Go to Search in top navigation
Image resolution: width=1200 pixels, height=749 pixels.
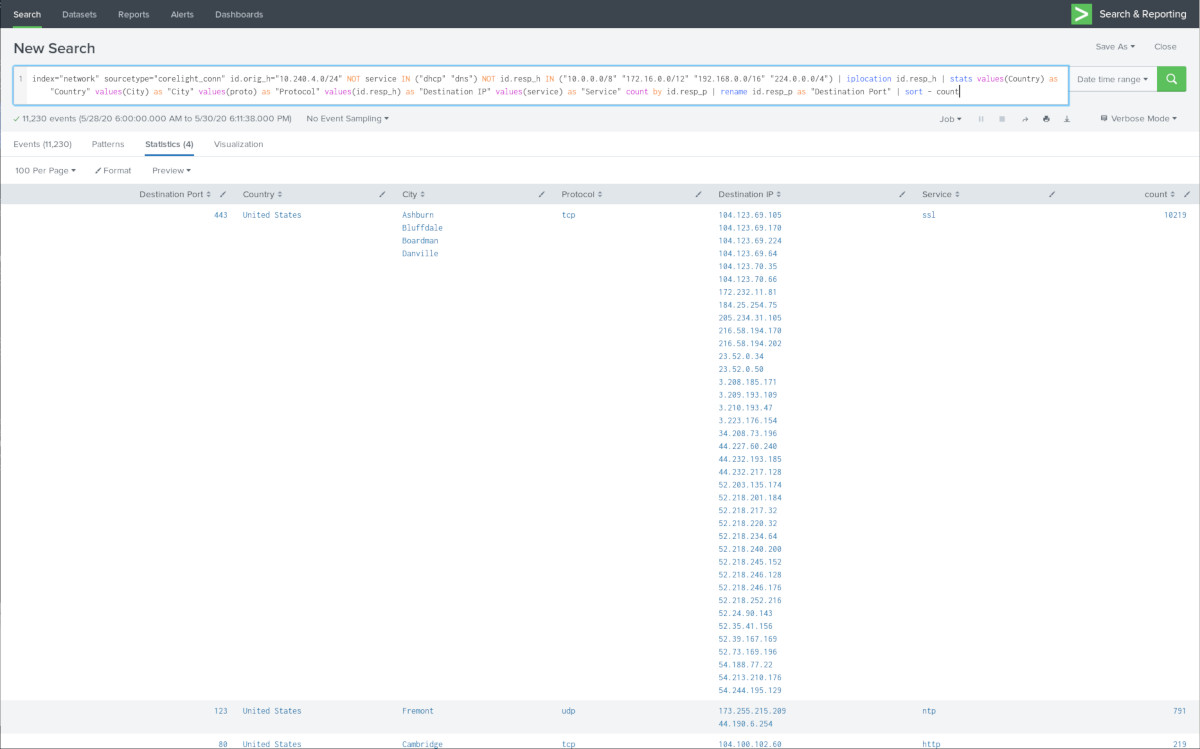[x=27, y=14]
